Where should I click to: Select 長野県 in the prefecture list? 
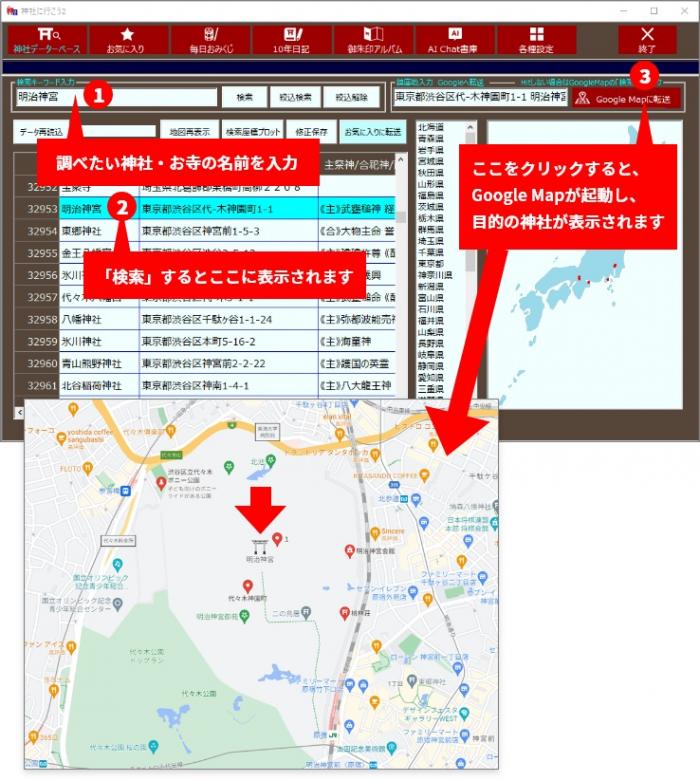(430, 343)
